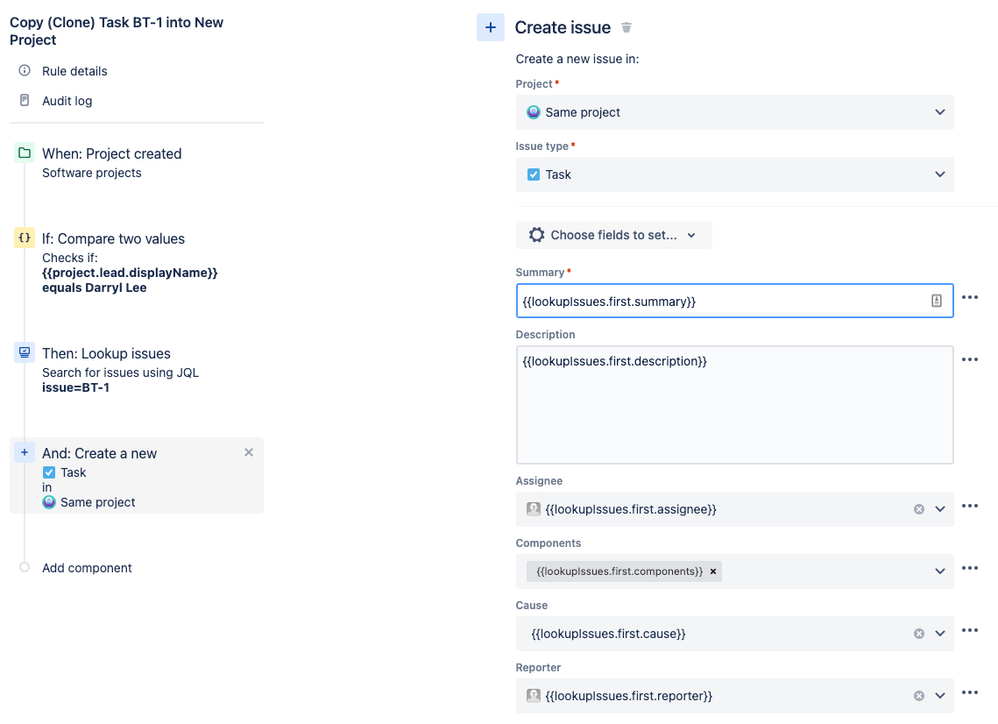Click the trash icon beside Create issue
This screenshot has height=724, width=998.
point(627,28)
